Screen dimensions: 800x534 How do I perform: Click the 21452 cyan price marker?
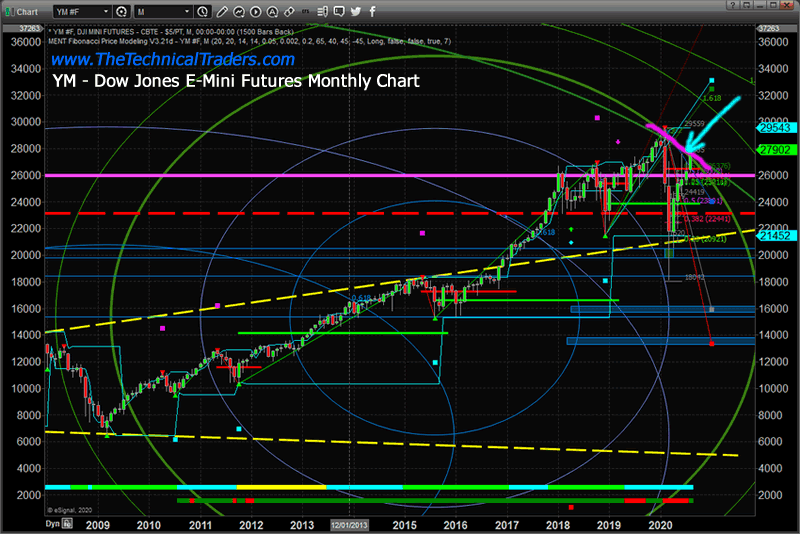(775, 236)
